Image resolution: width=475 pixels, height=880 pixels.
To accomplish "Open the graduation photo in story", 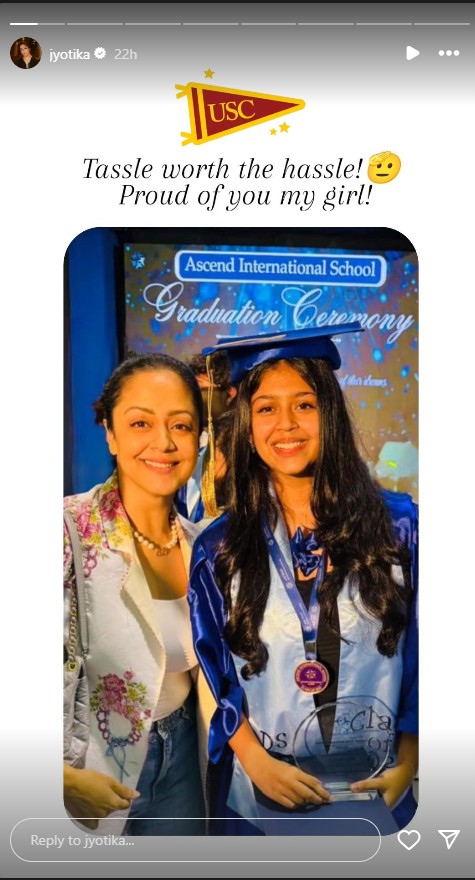I will point(241,531).
